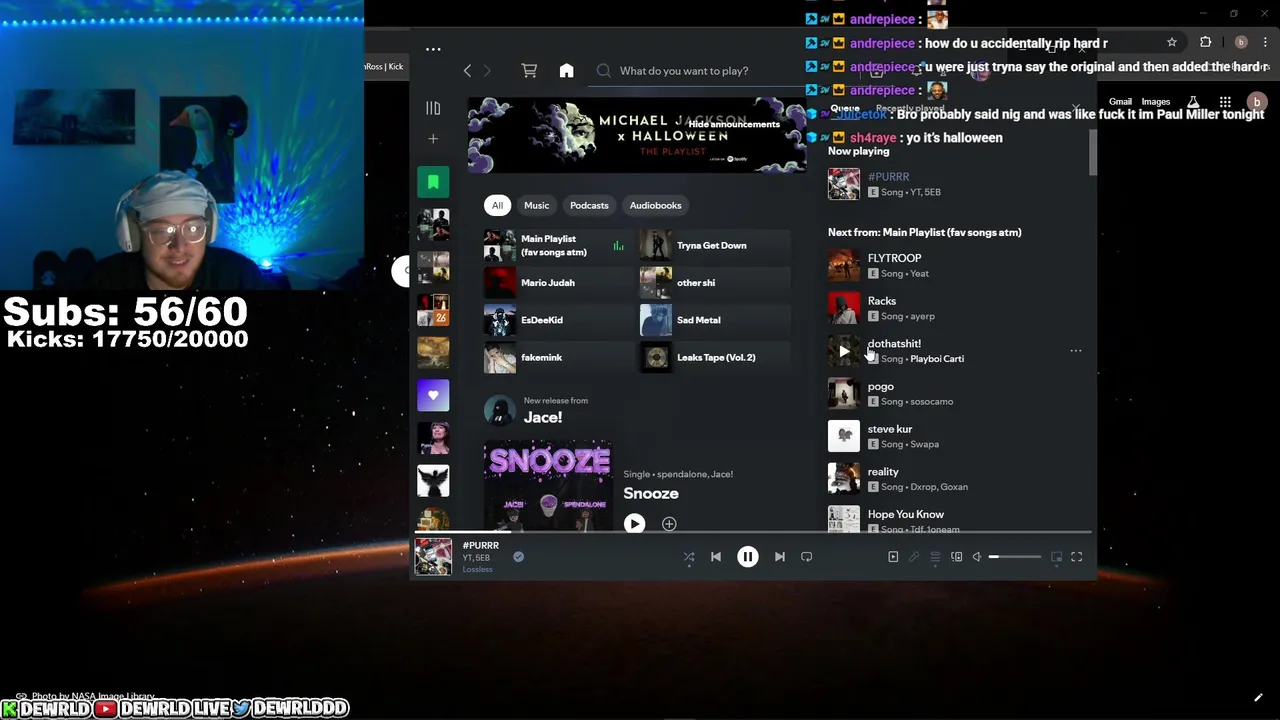Open the Mario Judah shortcut card
1280x720 pixels.
tap(556, 282)
